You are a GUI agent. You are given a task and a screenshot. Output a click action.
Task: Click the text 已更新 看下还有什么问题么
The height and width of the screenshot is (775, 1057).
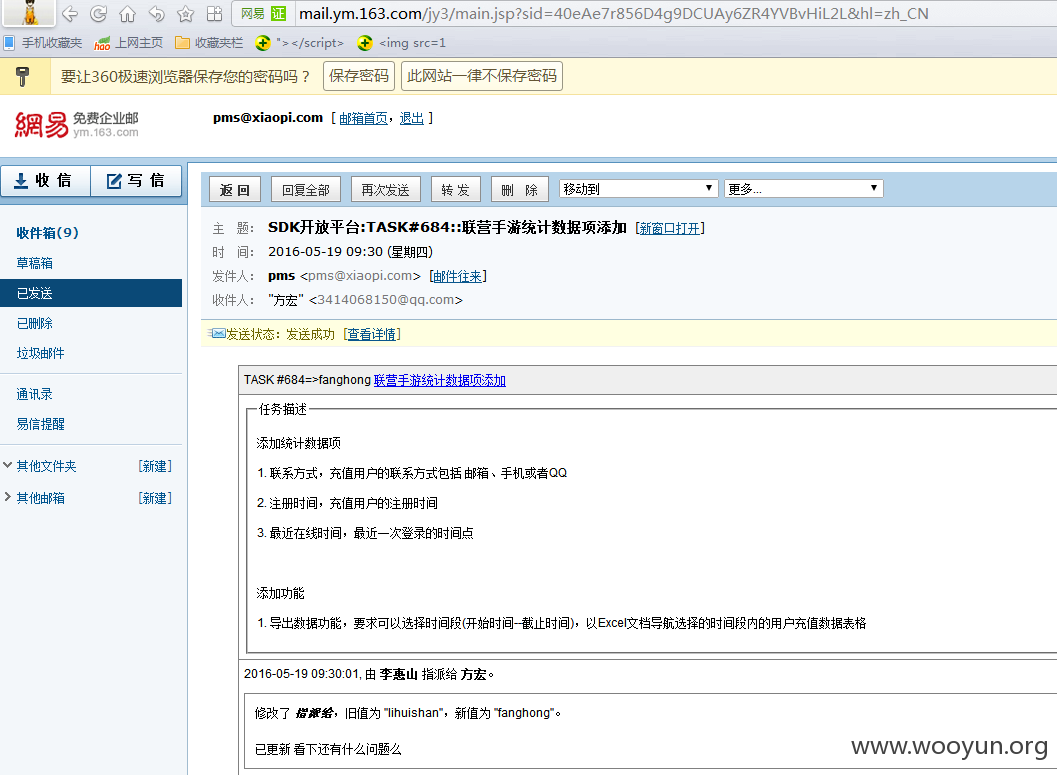click(x=328, y=749)
